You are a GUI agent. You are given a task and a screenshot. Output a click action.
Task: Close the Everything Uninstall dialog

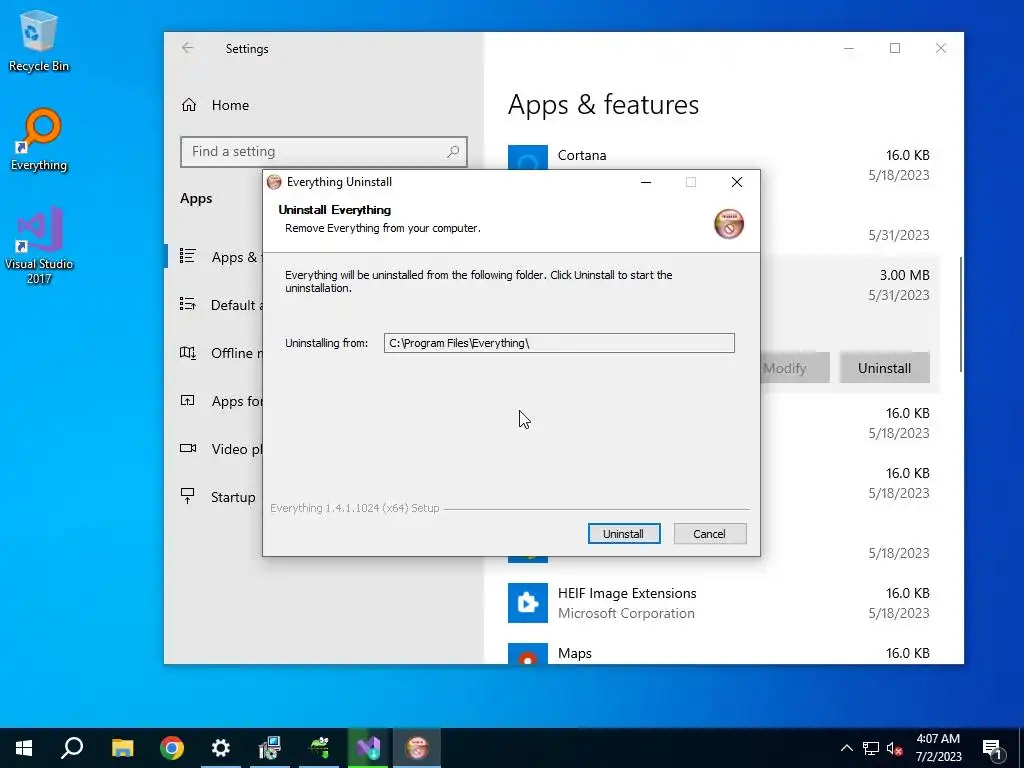(x=737, y=182)
